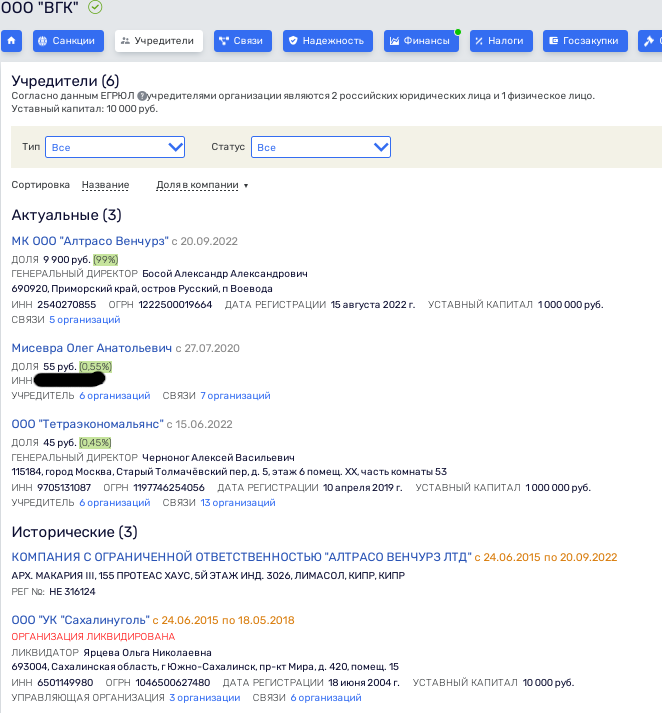Open the 5 организаций connections link
Image resolution: width=662 pixels, height=713 pixels.
[85, 320]
